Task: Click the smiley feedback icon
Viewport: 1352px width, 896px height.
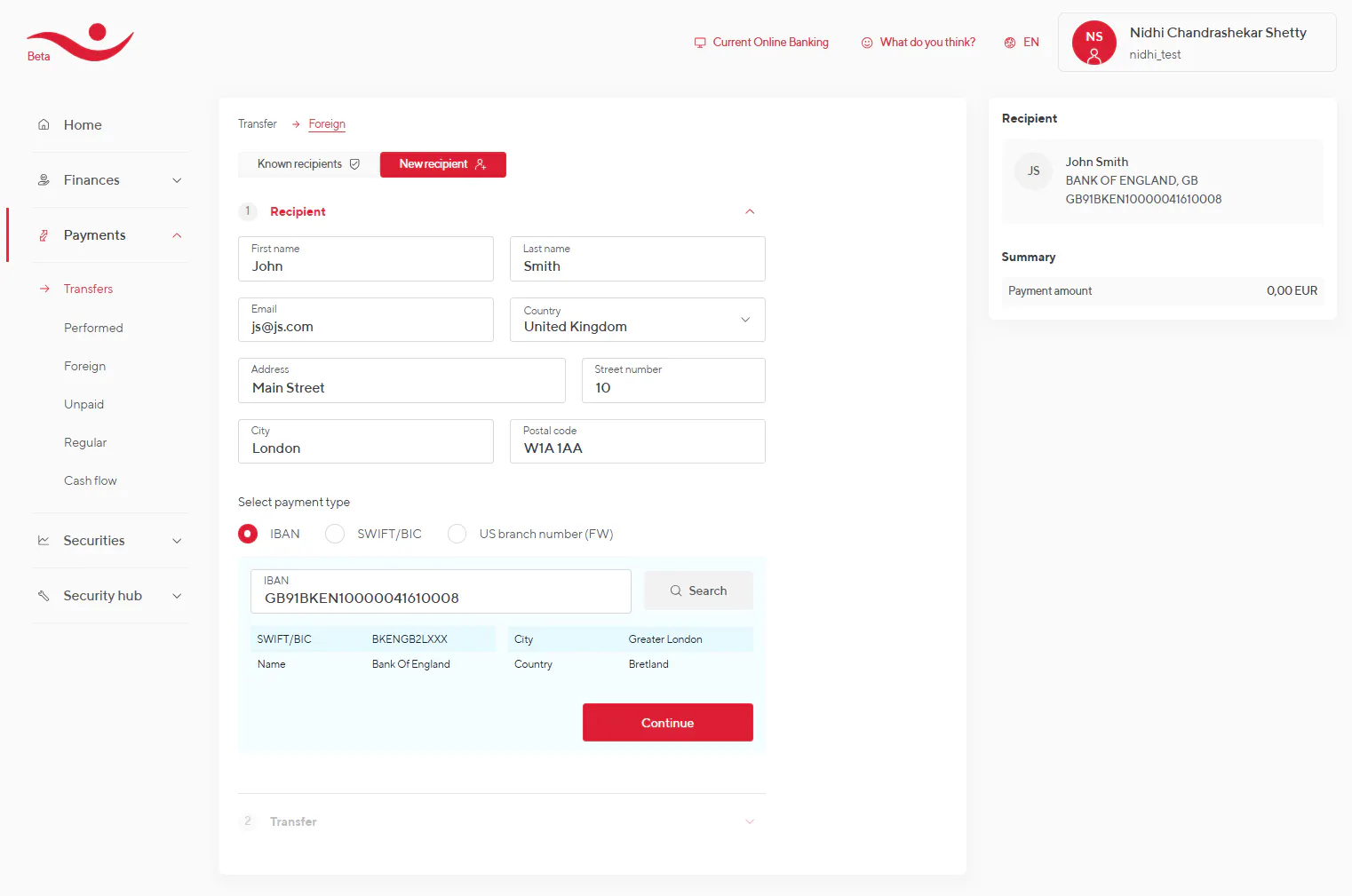Action: coord(867,43)
